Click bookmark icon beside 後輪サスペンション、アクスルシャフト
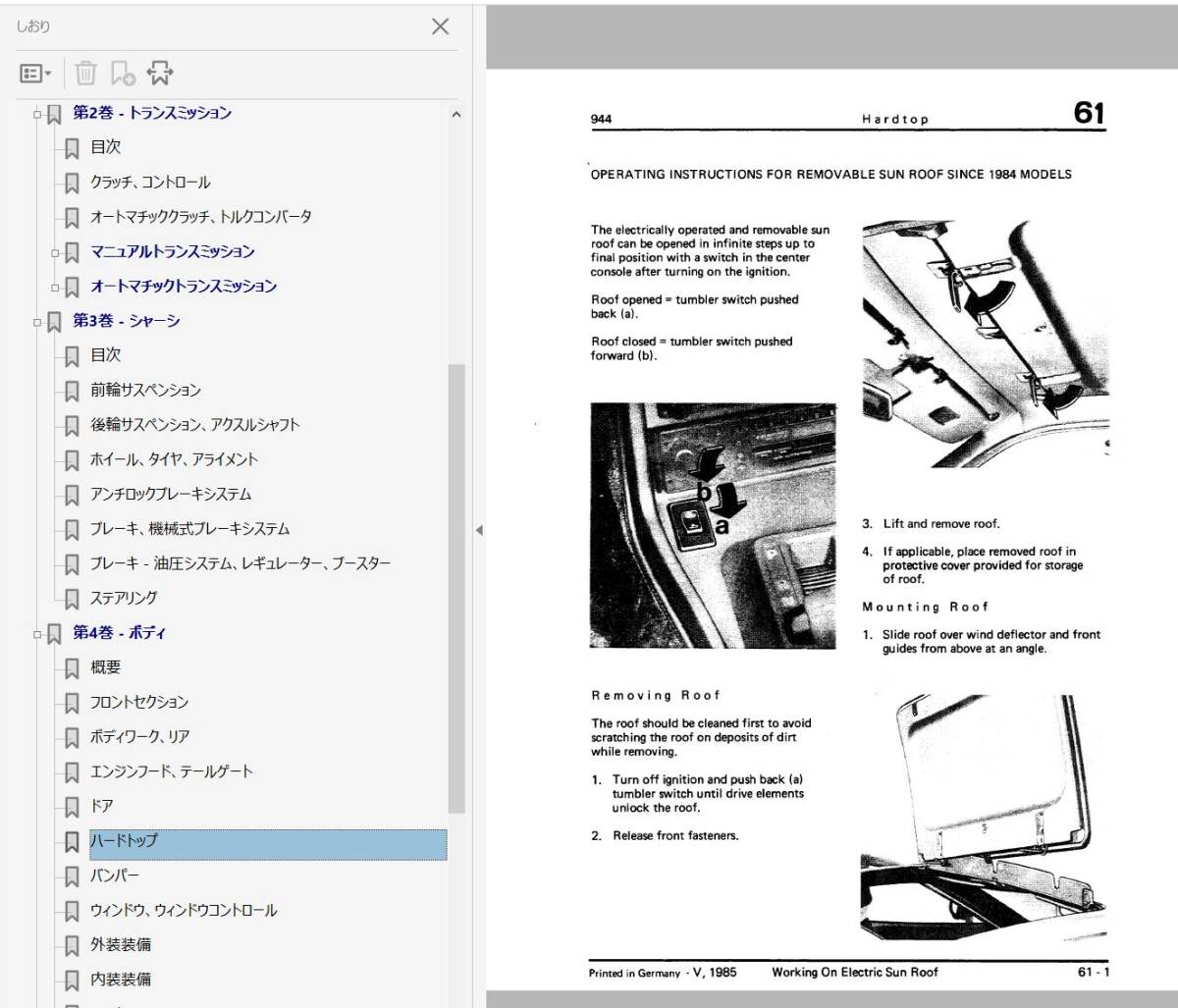Viewport: 1178px width, 1008px height. (72, 426)
